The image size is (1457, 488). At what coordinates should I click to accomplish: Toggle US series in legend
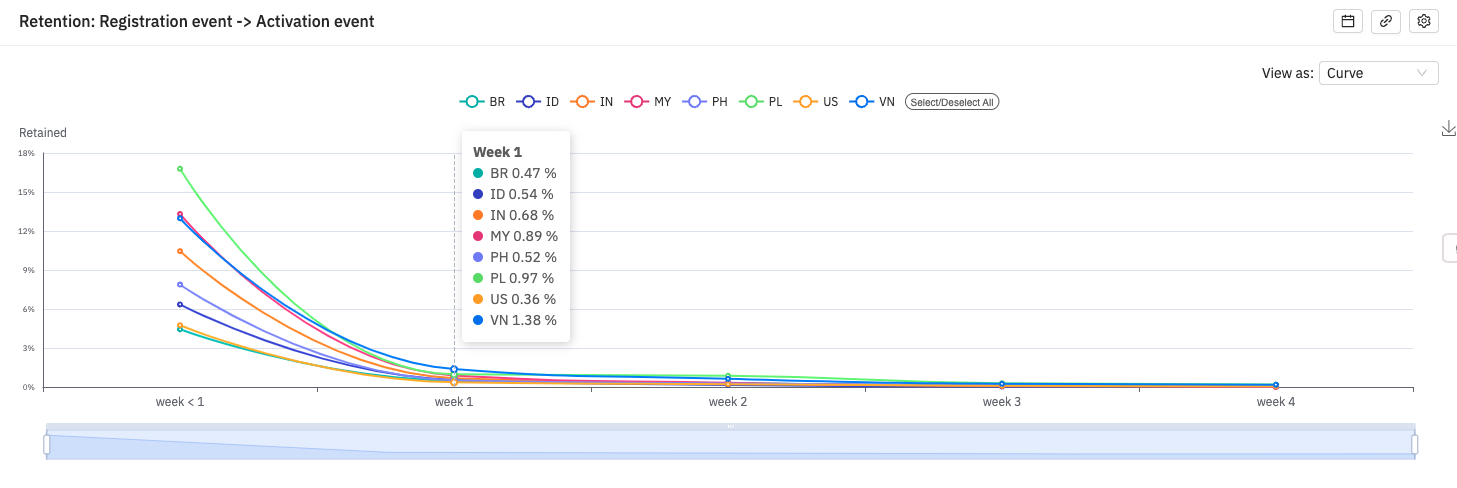click(815, 102)
